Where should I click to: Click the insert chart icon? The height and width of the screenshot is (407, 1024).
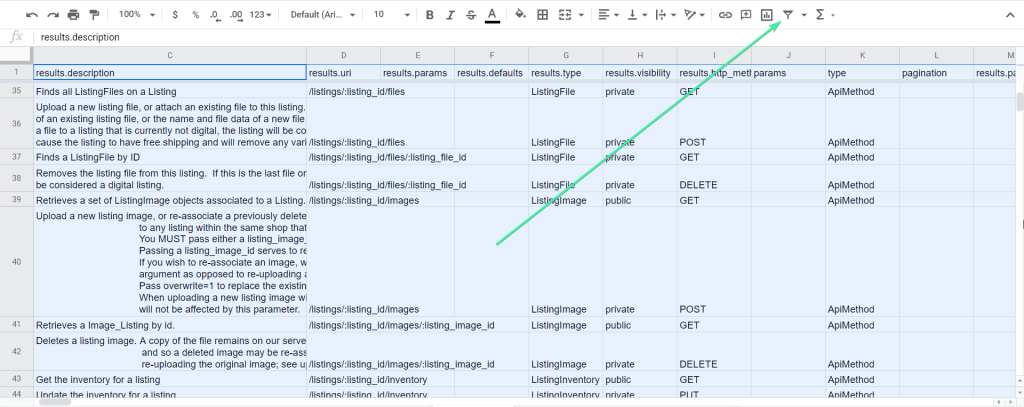pyautogui.click(x=767, y=14)
